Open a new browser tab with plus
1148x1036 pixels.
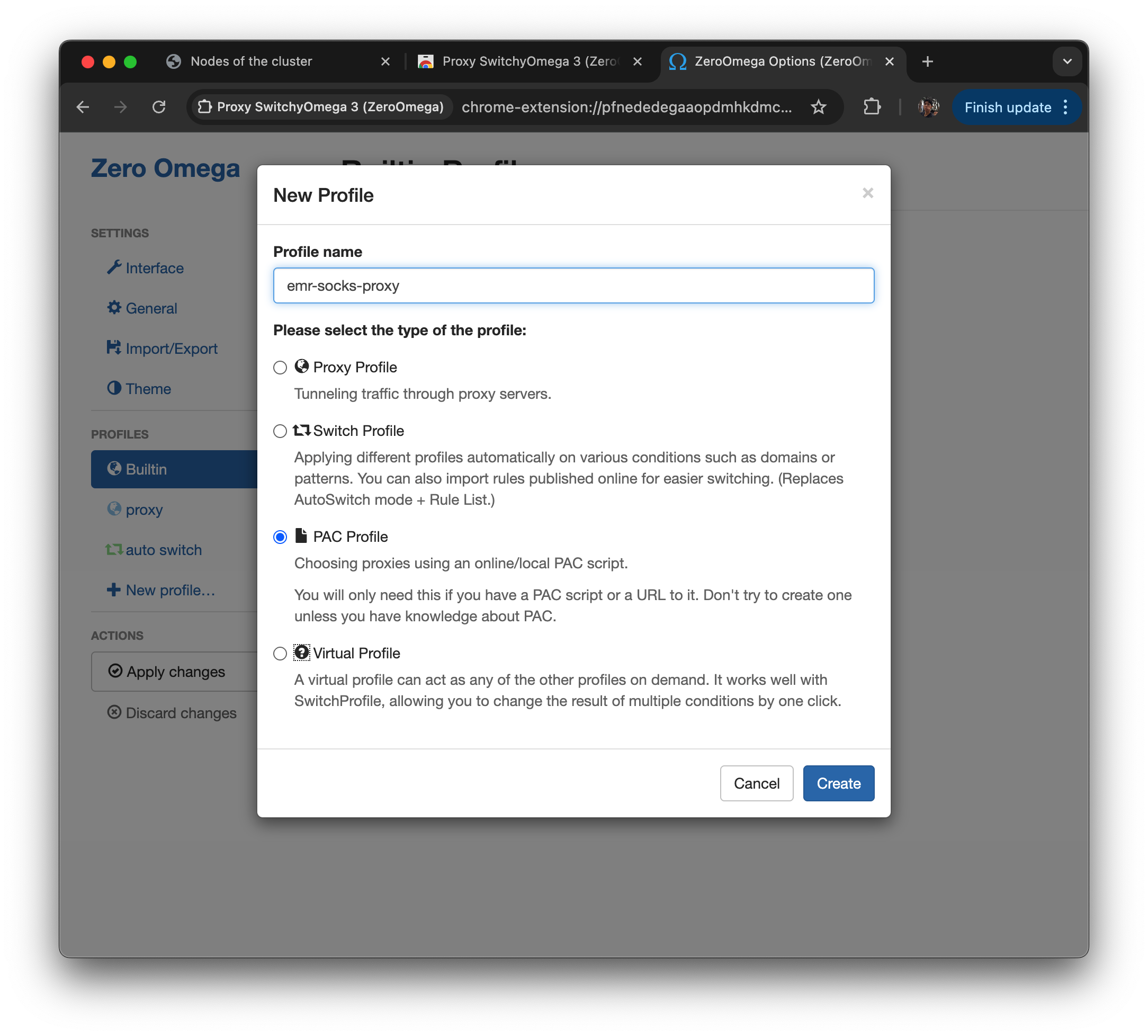click(x=927, y=61)
